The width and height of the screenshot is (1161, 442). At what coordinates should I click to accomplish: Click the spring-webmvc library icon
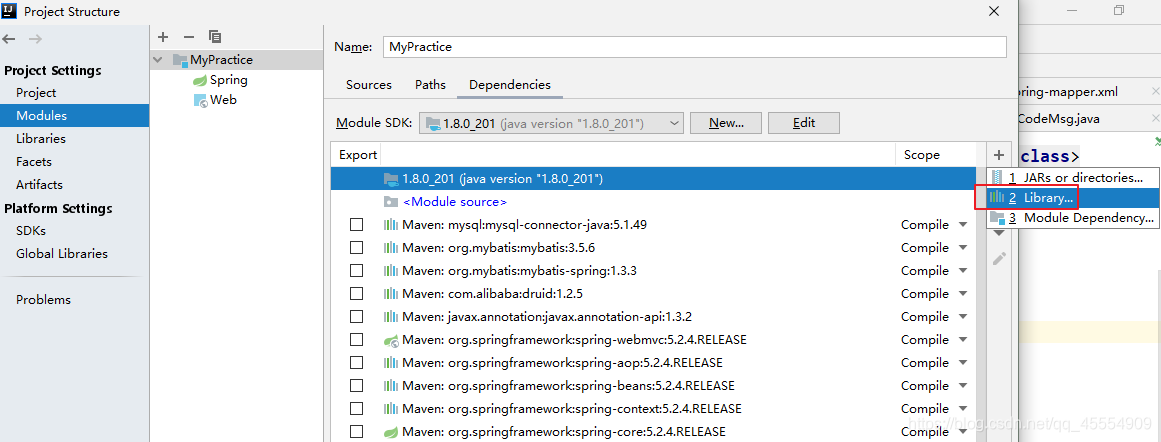(x=391, y=341)
